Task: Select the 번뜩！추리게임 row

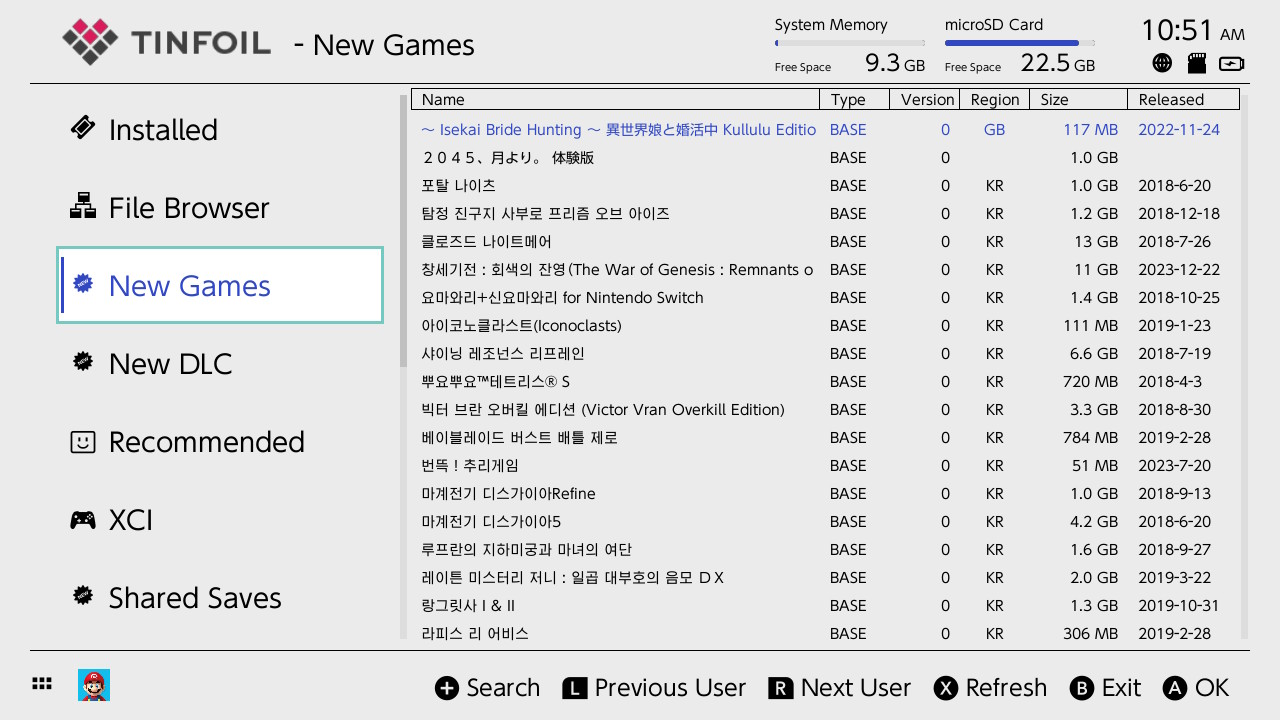Action: coord(826,465)
